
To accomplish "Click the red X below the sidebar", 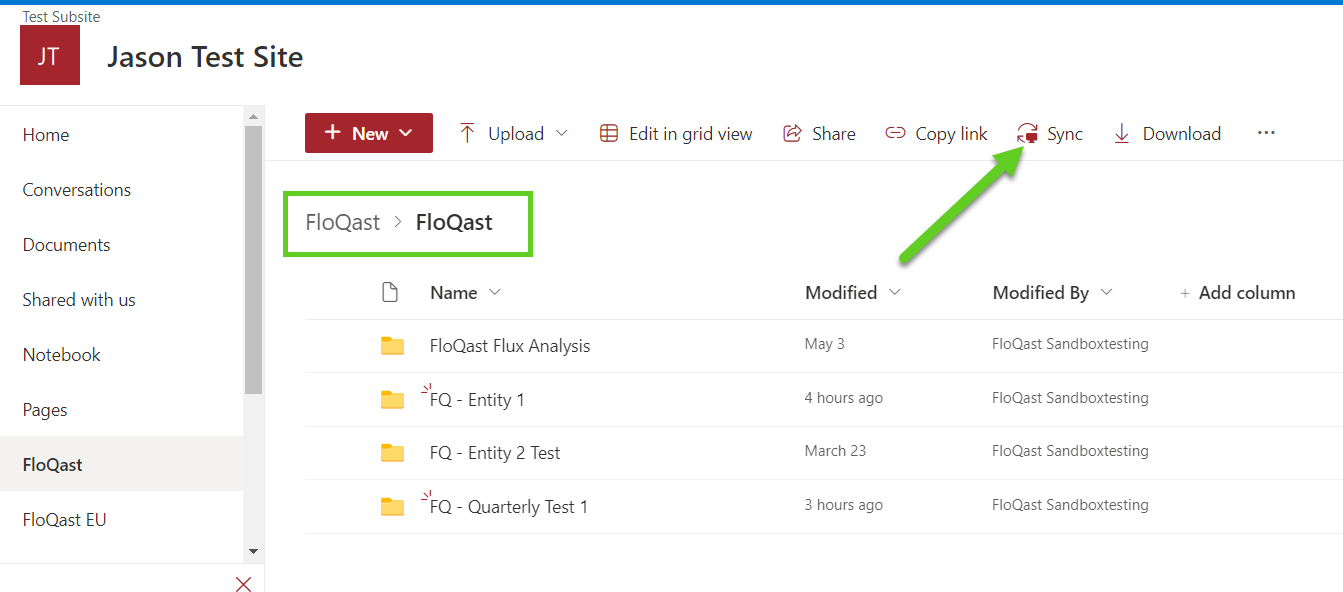I will click(x=243, y=584).
